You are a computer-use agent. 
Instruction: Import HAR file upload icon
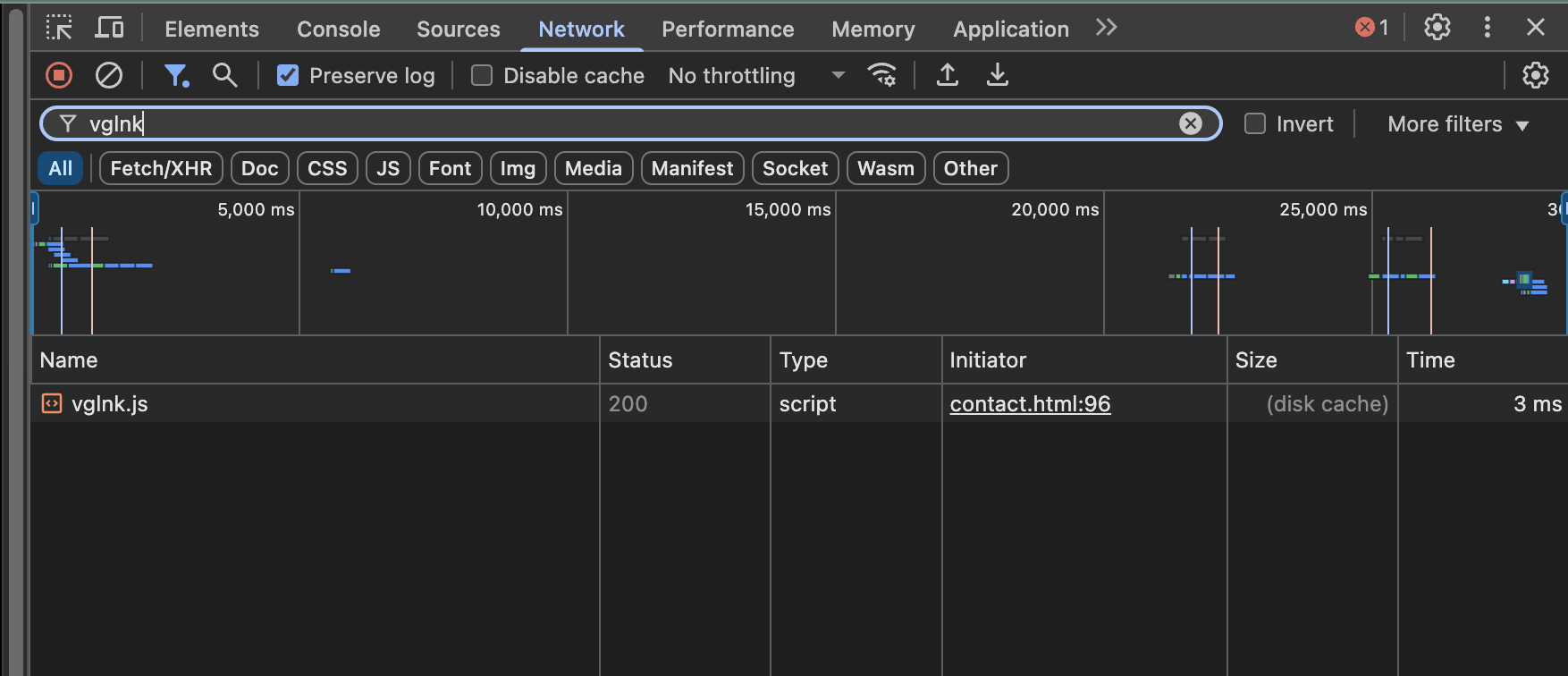point(948,76)
